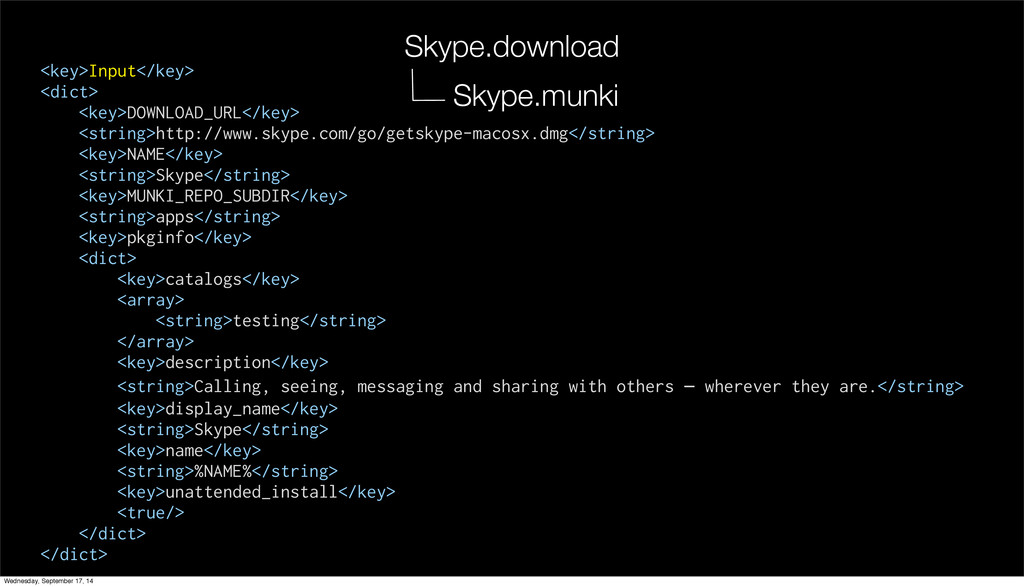Click the yellow Input key line
This screenshot has height=587, width=1024.
coord(117,71)
